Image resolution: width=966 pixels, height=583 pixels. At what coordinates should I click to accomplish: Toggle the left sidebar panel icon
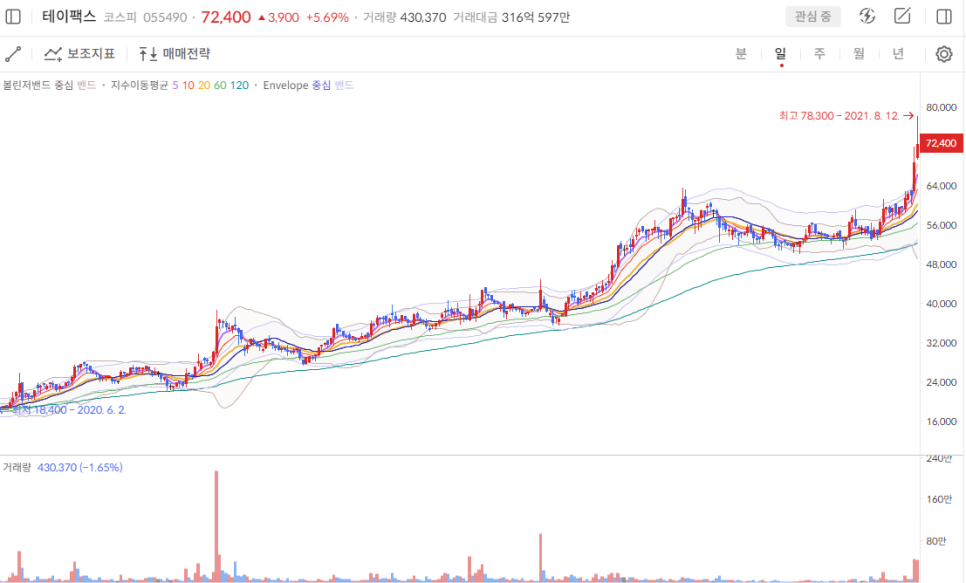pyautogui.click(x=13, y=17)
